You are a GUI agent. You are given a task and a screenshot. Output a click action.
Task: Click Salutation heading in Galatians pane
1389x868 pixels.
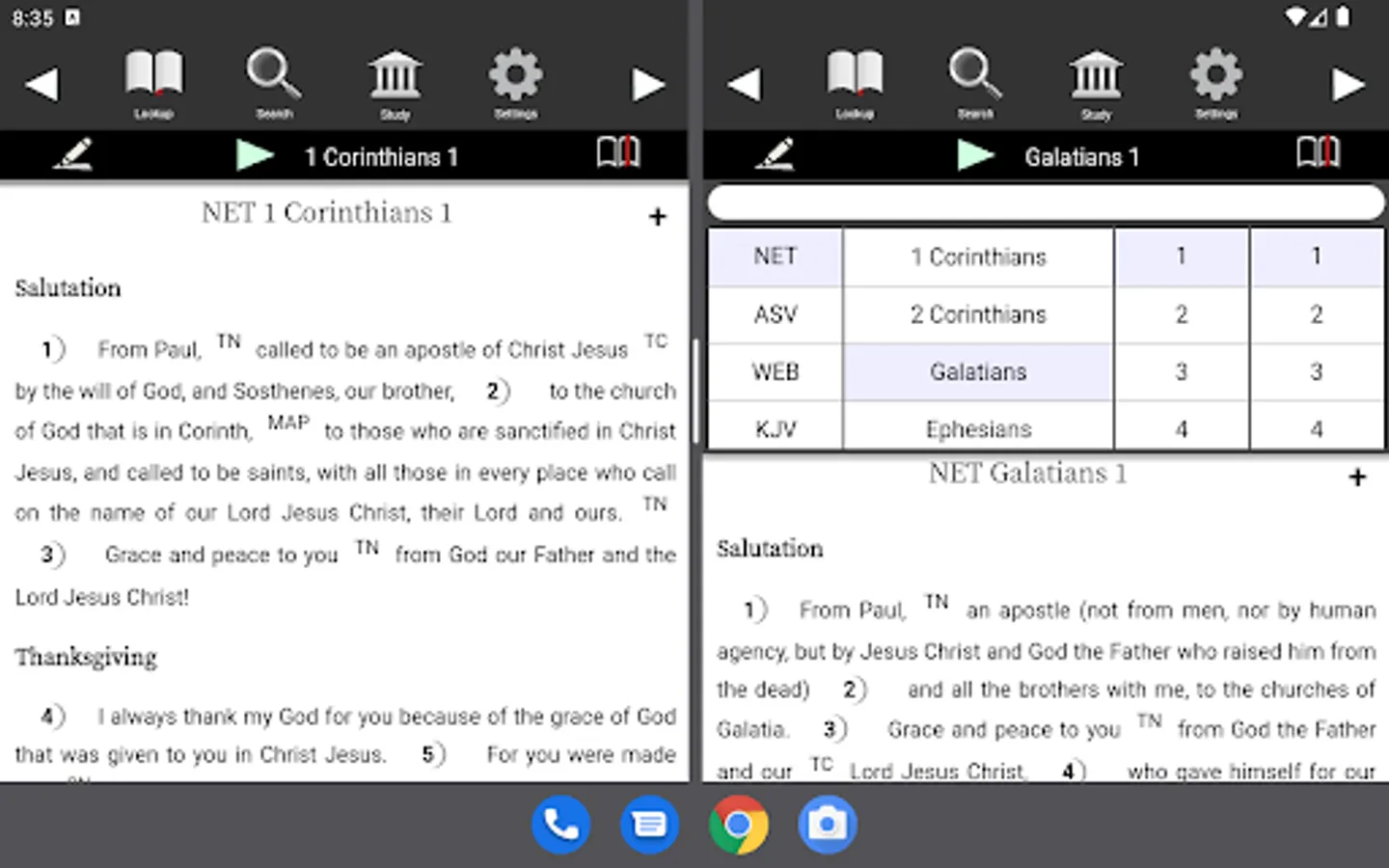[x=770, y=549]
